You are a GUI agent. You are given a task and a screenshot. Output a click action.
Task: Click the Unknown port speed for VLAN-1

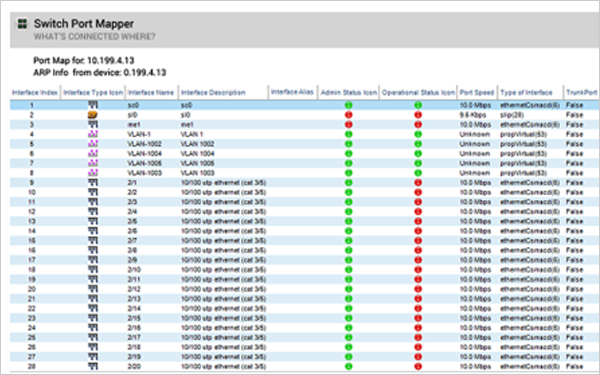(x=474, y=134)
